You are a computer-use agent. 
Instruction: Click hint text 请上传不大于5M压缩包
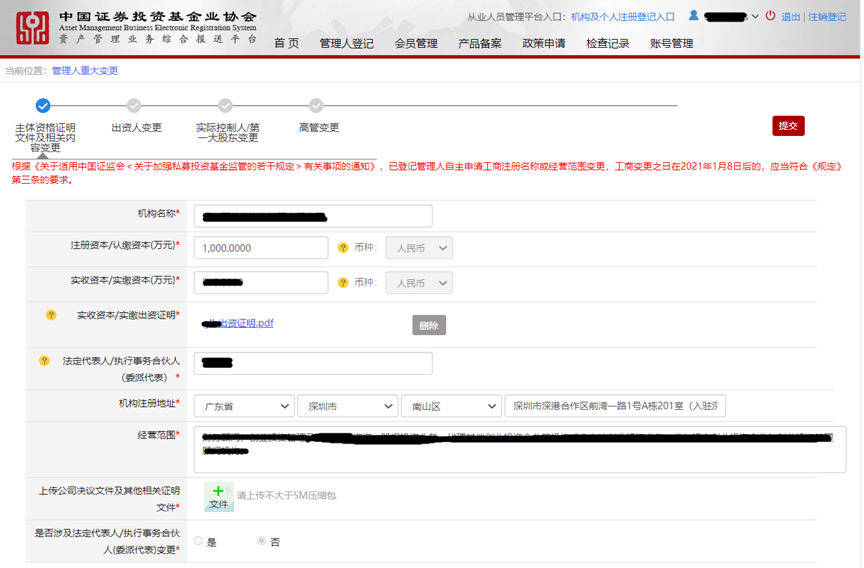pyautogui.click(x=287, y=495)
